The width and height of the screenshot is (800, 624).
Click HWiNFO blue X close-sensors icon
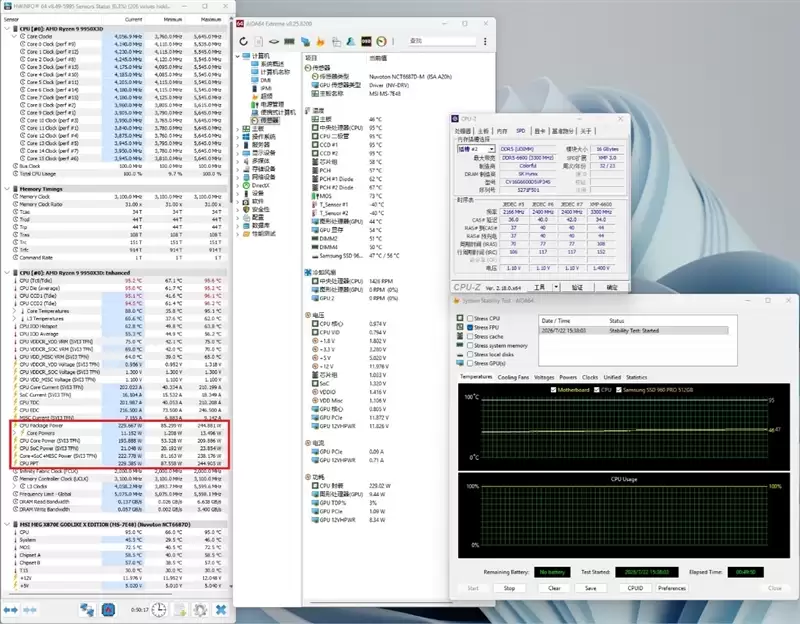[221, 609]
